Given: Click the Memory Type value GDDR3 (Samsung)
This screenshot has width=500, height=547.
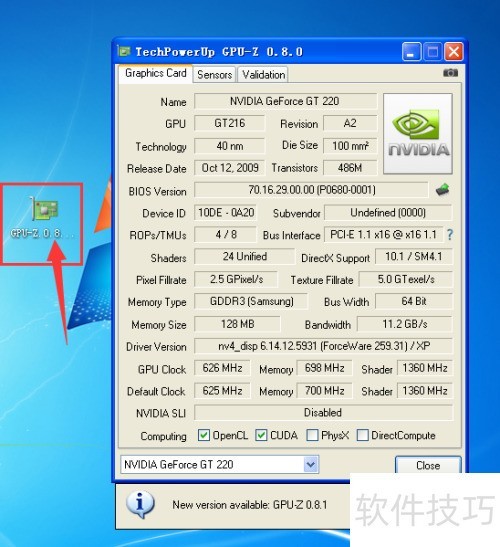Looking at the screenshot, I should click(x=251, y=301).
